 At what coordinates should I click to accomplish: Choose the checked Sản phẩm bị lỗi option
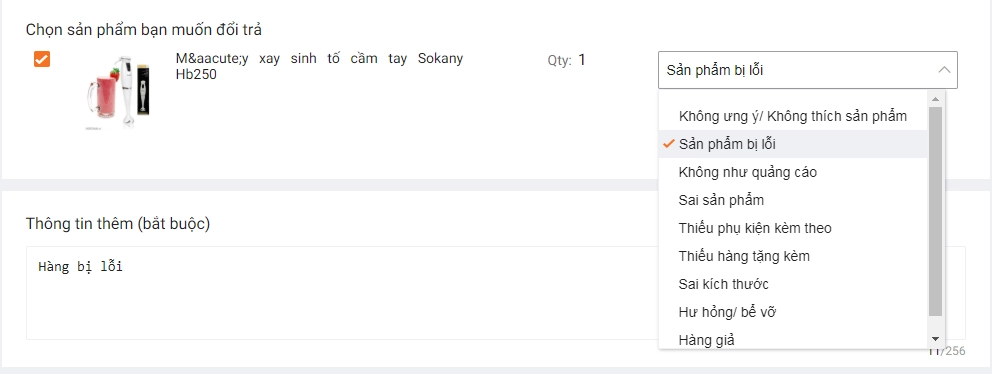point(793,144)
